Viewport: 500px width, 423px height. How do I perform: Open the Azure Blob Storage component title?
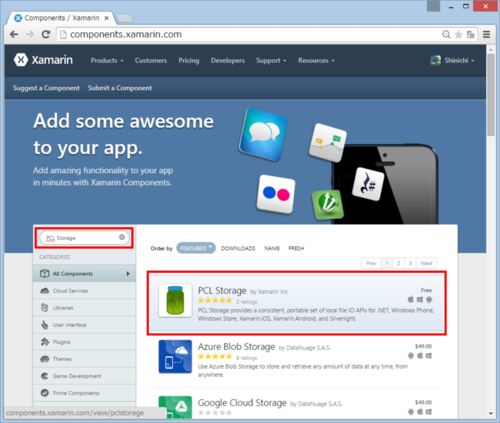coord(236,347)
